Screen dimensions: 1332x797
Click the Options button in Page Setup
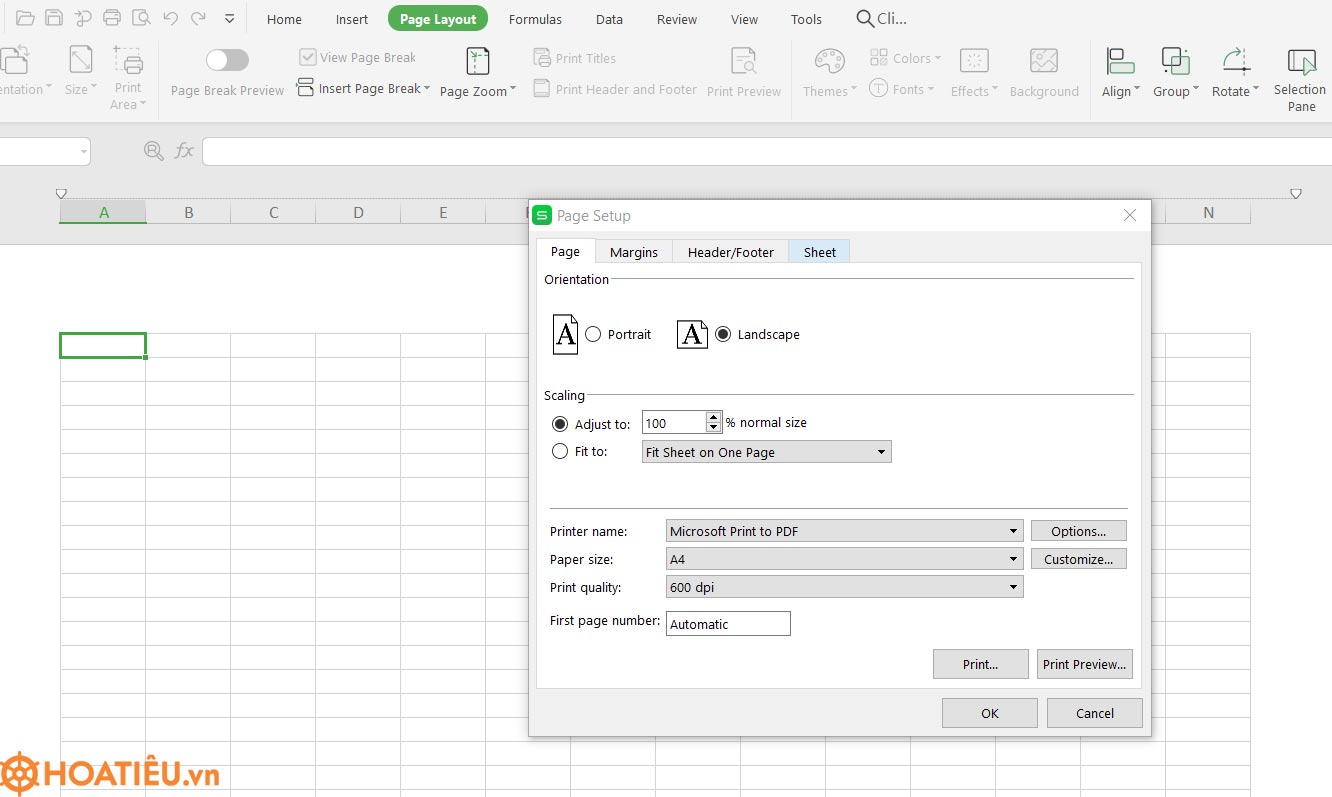coord(1078,530)
